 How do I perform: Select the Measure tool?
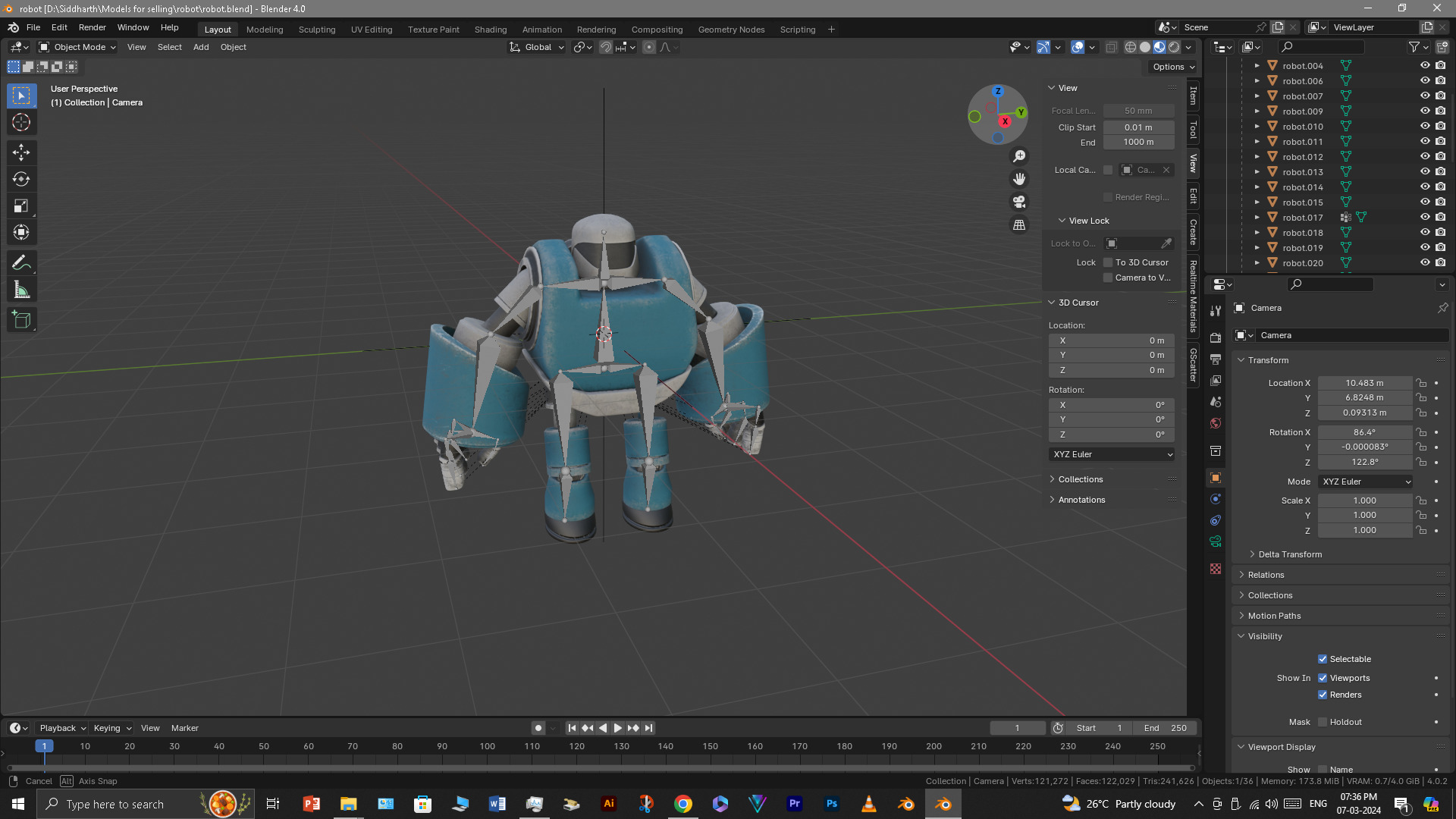pyautogui.click(x=21, y=290)
